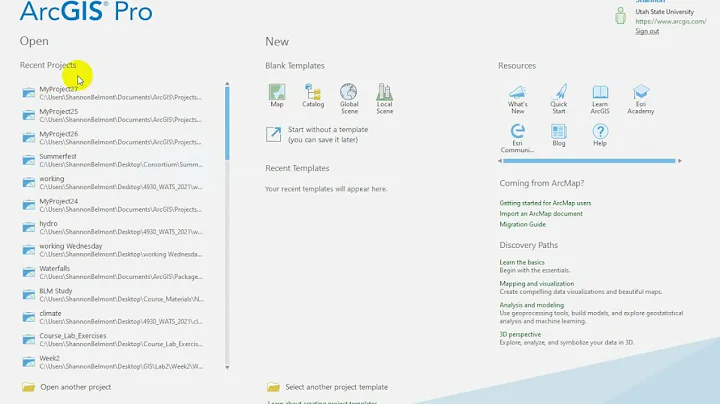Open the Esri Community resource
The image size is (720, 404).
click(x=518, y=138)
